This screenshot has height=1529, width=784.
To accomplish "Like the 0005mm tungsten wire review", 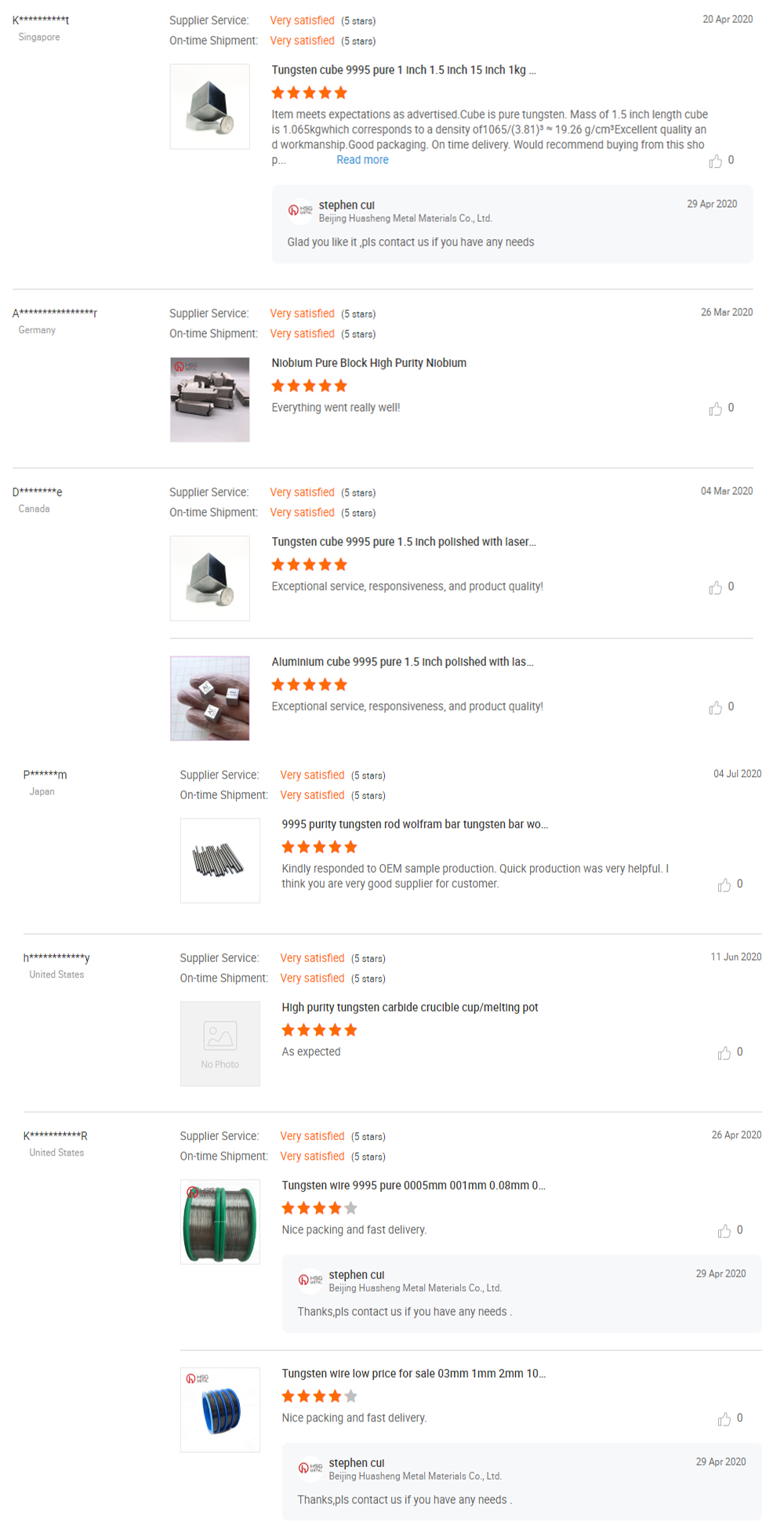I will click(724, 1231).
